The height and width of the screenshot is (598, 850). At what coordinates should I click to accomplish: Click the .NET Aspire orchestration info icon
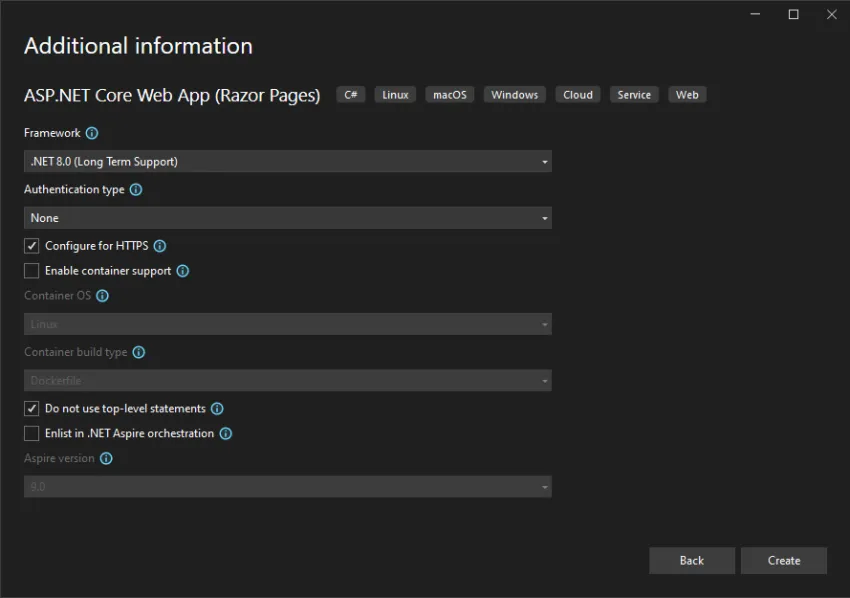point(225,433)
